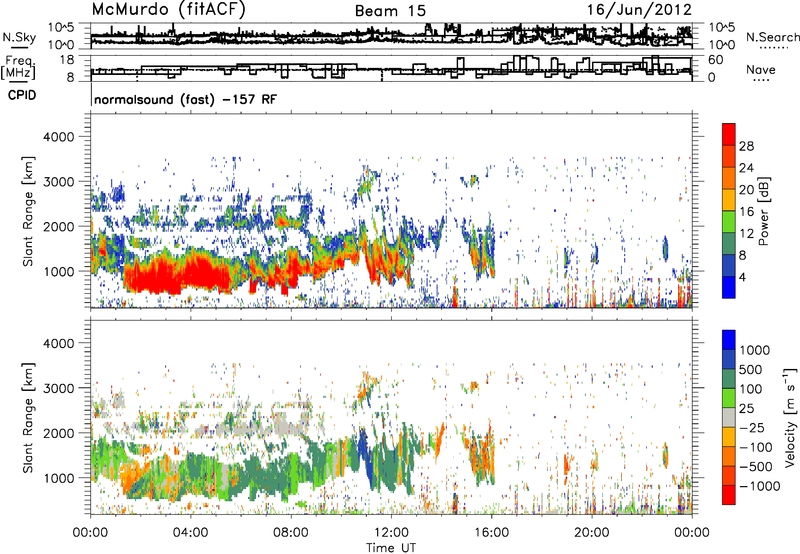Click the 'N.Sky' legend label
This screenshot has height=554, width=800.
click(19, 37)
